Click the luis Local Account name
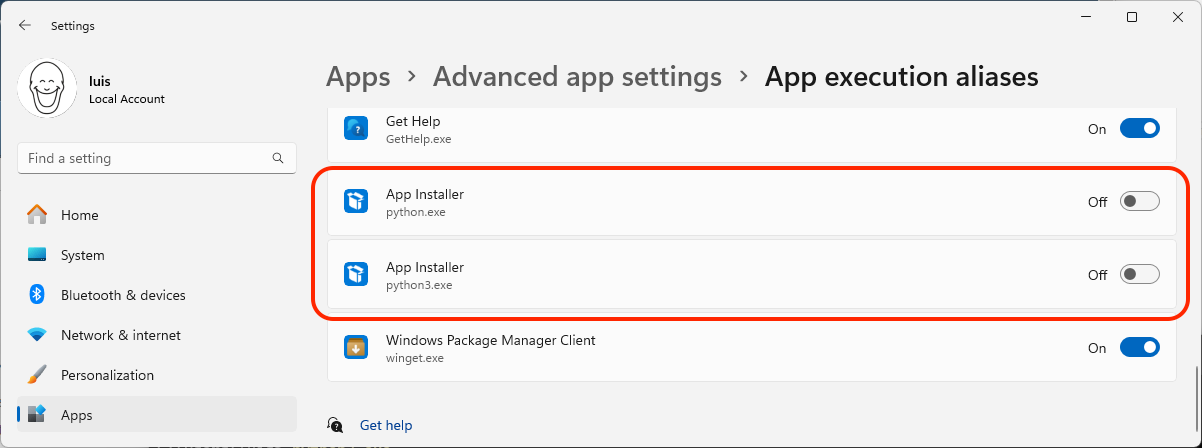The height and width of the screenshot is (448, 1202). 127,91
